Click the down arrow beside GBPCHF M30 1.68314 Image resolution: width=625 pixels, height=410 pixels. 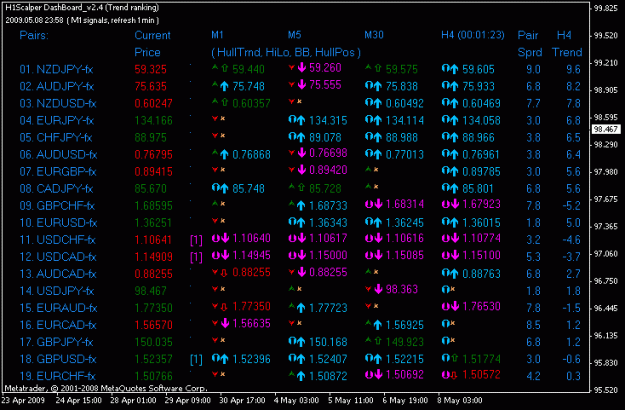pos(378,204)
